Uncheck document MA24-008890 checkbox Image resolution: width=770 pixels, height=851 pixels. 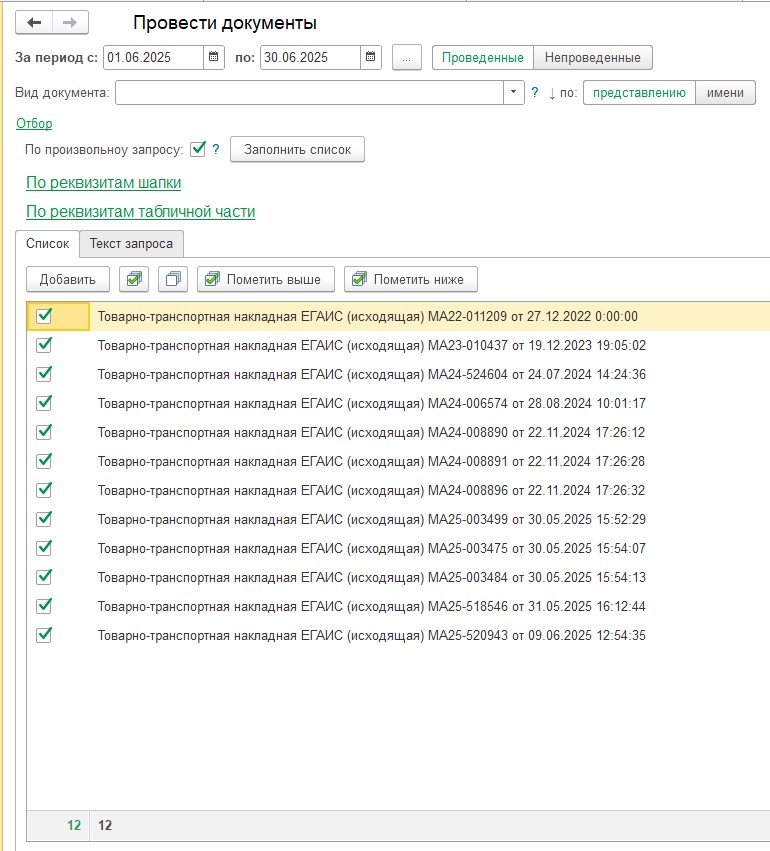tap(44, 432)
